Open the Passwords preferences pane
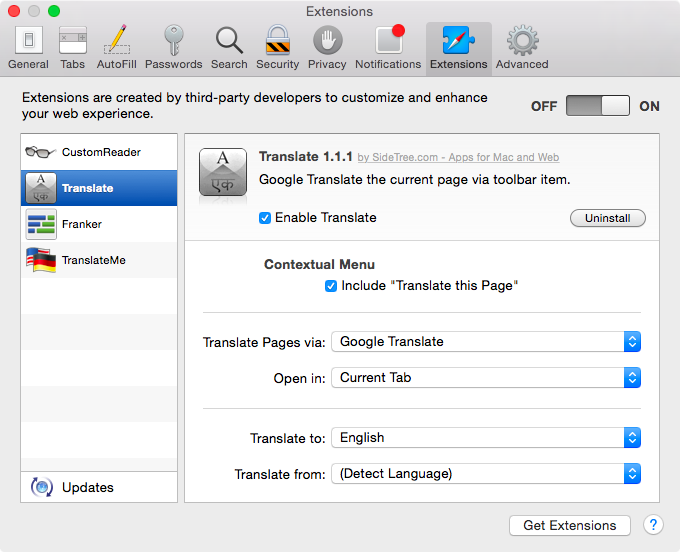680x552 pixels. [x=173, y=48]
